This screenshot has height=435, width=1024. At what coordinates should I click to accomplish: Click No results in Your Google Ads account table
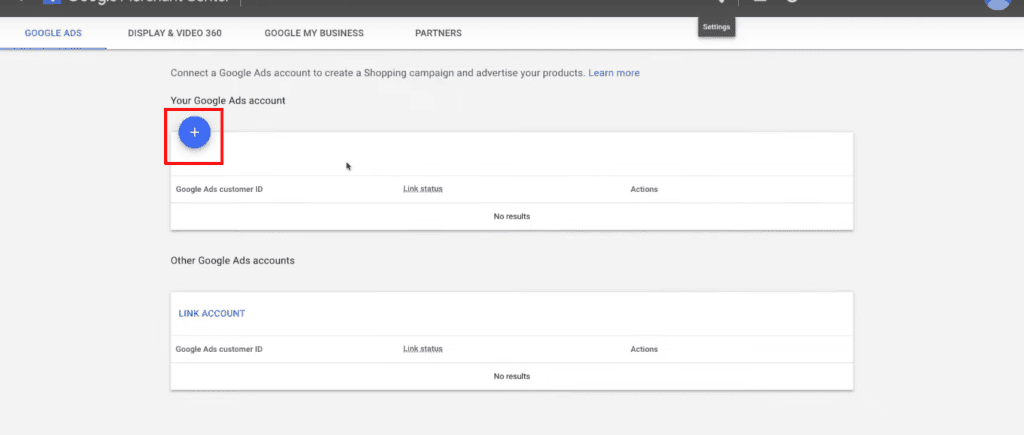(511, 216)
